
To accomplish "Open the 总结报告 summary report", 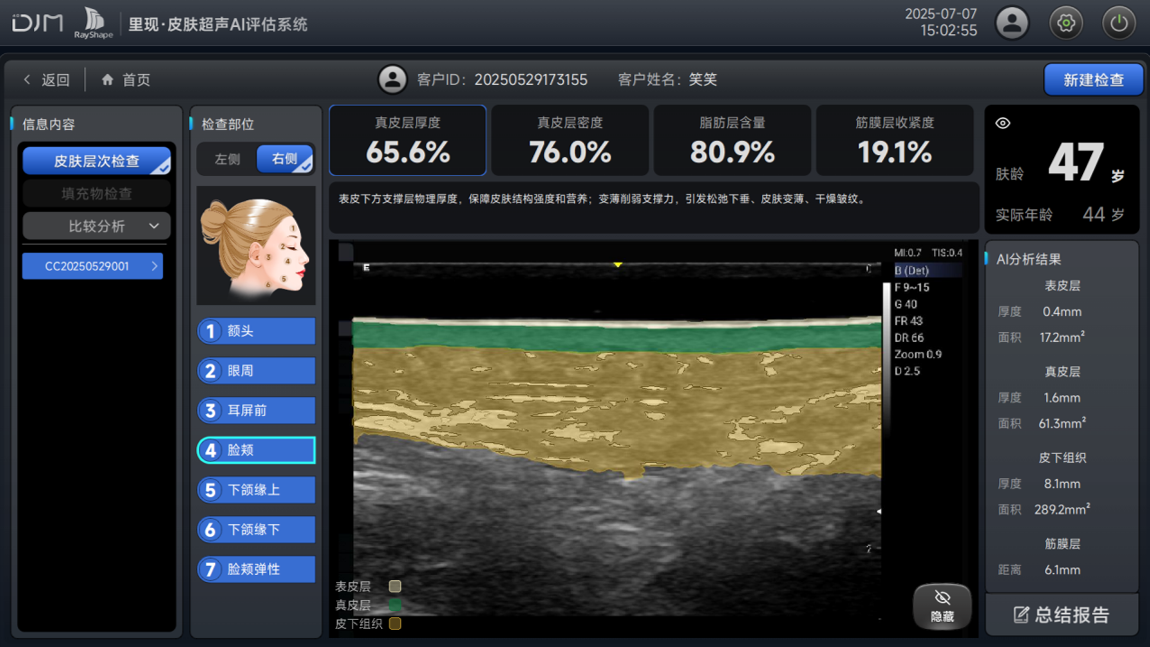I will coord(1061,615).
